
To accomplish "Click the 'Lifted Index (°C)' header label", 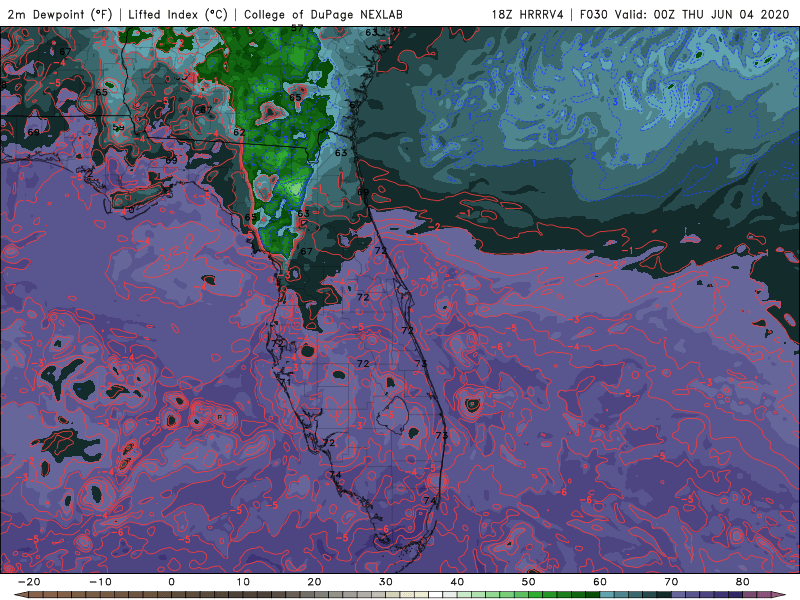I will [178, 15].
